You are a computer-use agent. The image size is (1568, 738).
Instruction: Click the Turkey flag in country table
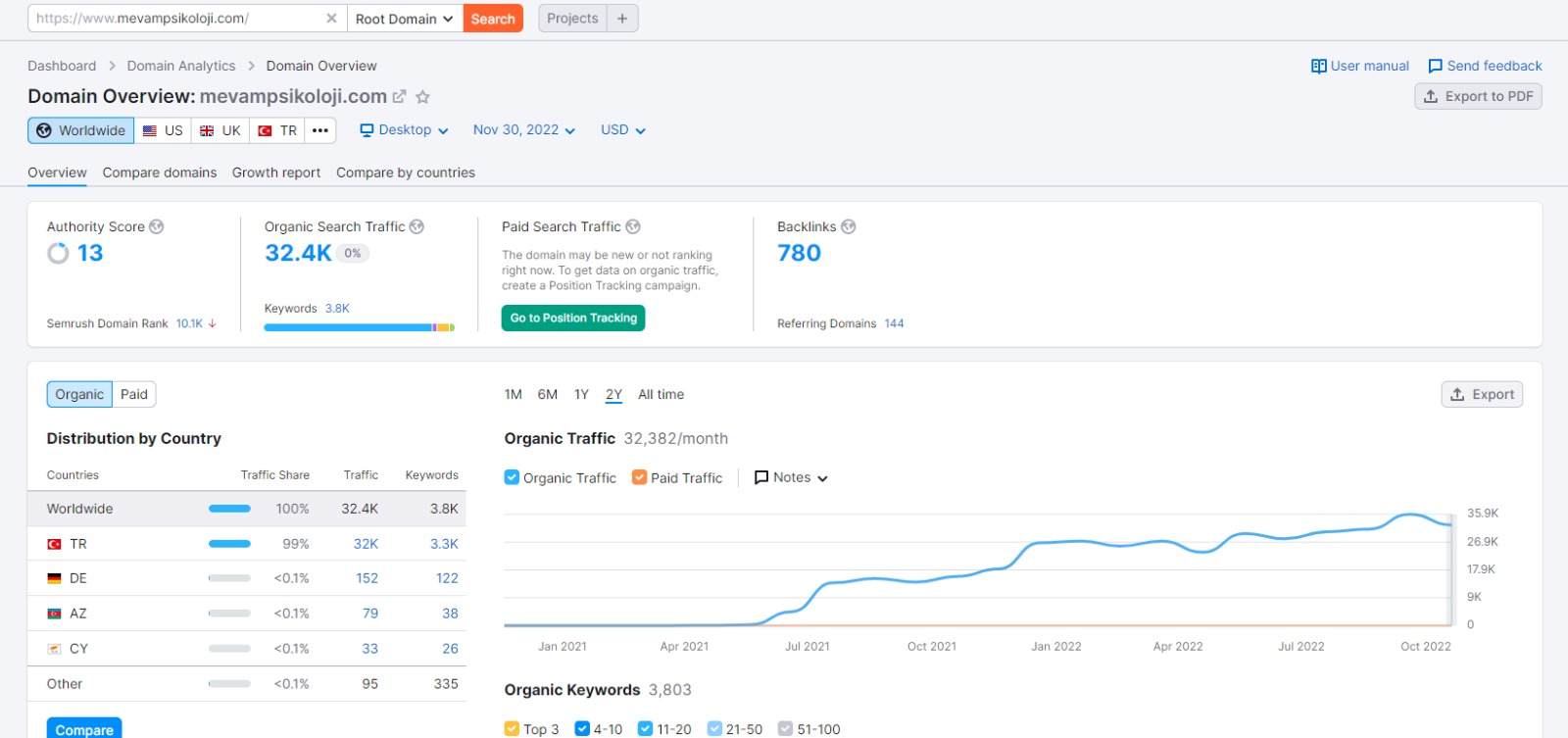(x=55, y=544)
